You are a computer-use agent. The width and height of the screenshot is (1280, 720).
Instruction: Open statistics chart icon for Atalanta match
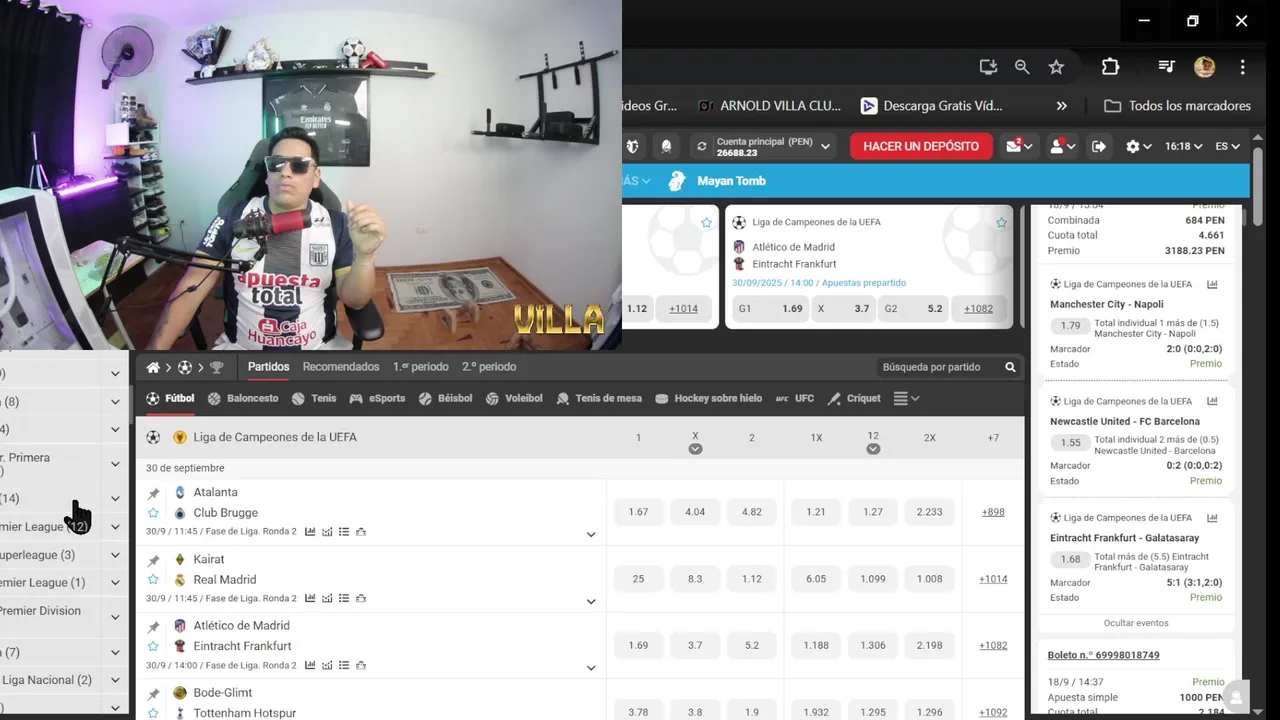click(x=310, y=532)
